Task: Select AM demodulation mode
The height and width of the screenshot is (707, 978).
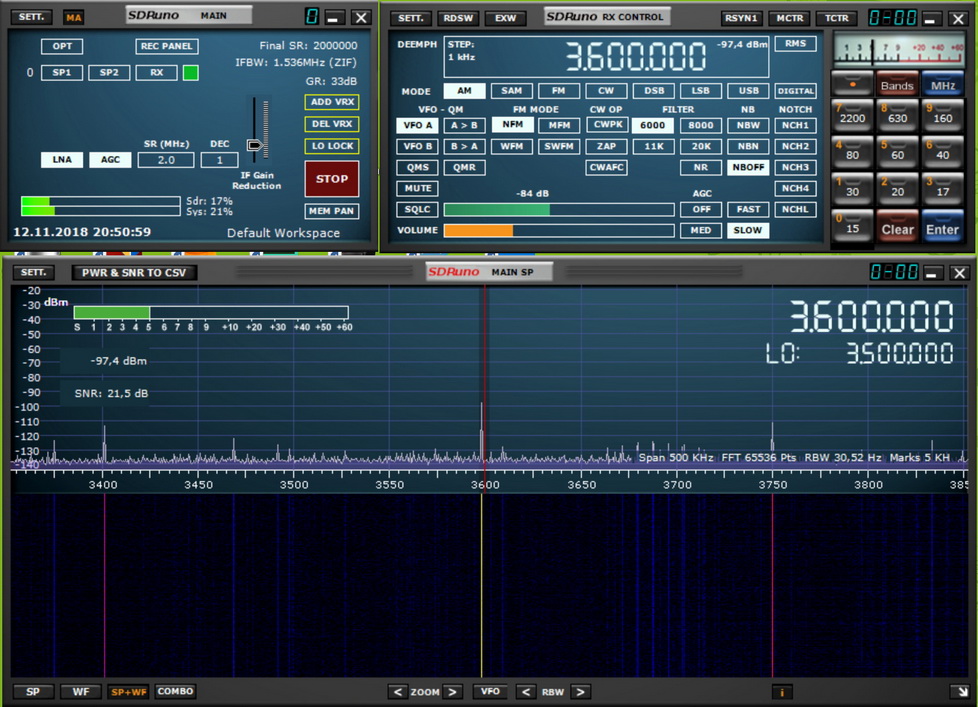Action: tap(464, 91)
